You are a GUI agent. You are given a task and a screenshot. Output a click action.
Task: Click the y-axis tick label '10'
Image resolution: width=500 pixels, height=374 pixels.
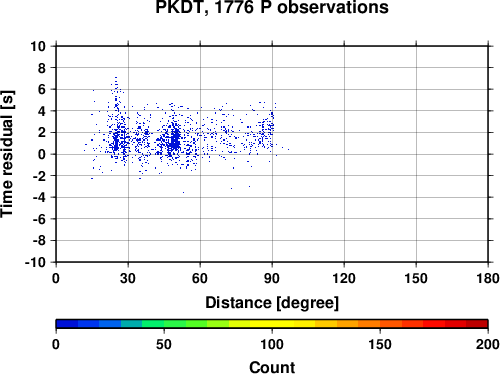[x=38, y=46]
